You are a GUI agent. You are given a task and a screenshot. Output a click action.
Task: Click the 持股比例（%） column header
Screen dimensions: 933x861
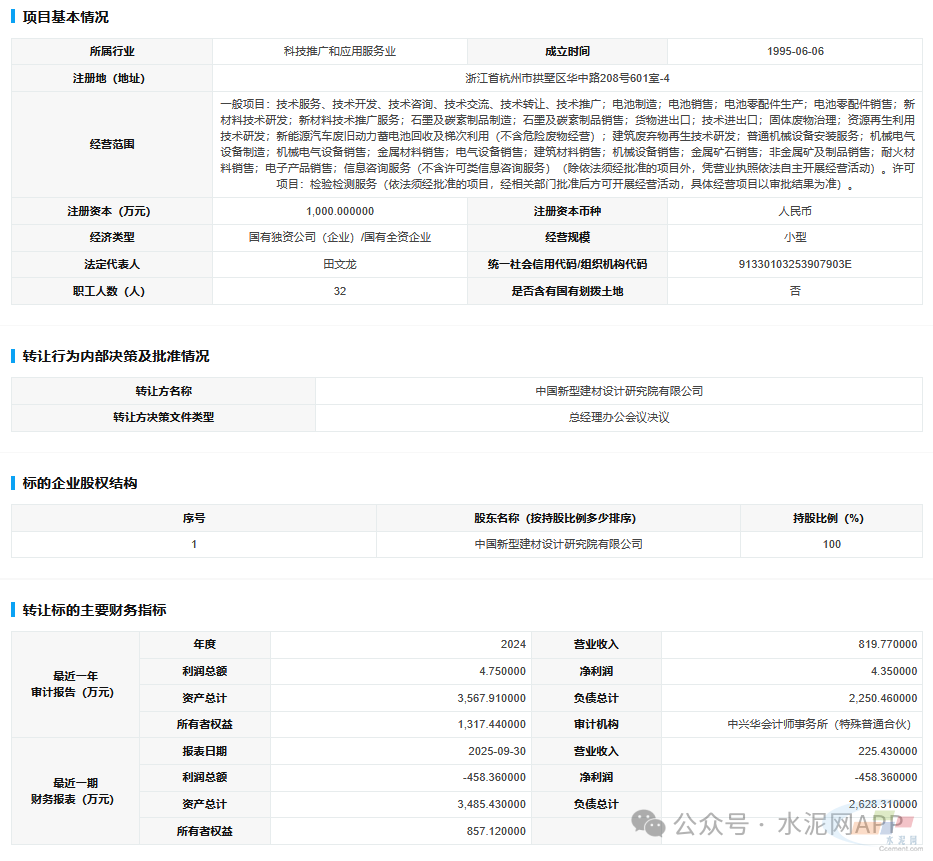827,518
